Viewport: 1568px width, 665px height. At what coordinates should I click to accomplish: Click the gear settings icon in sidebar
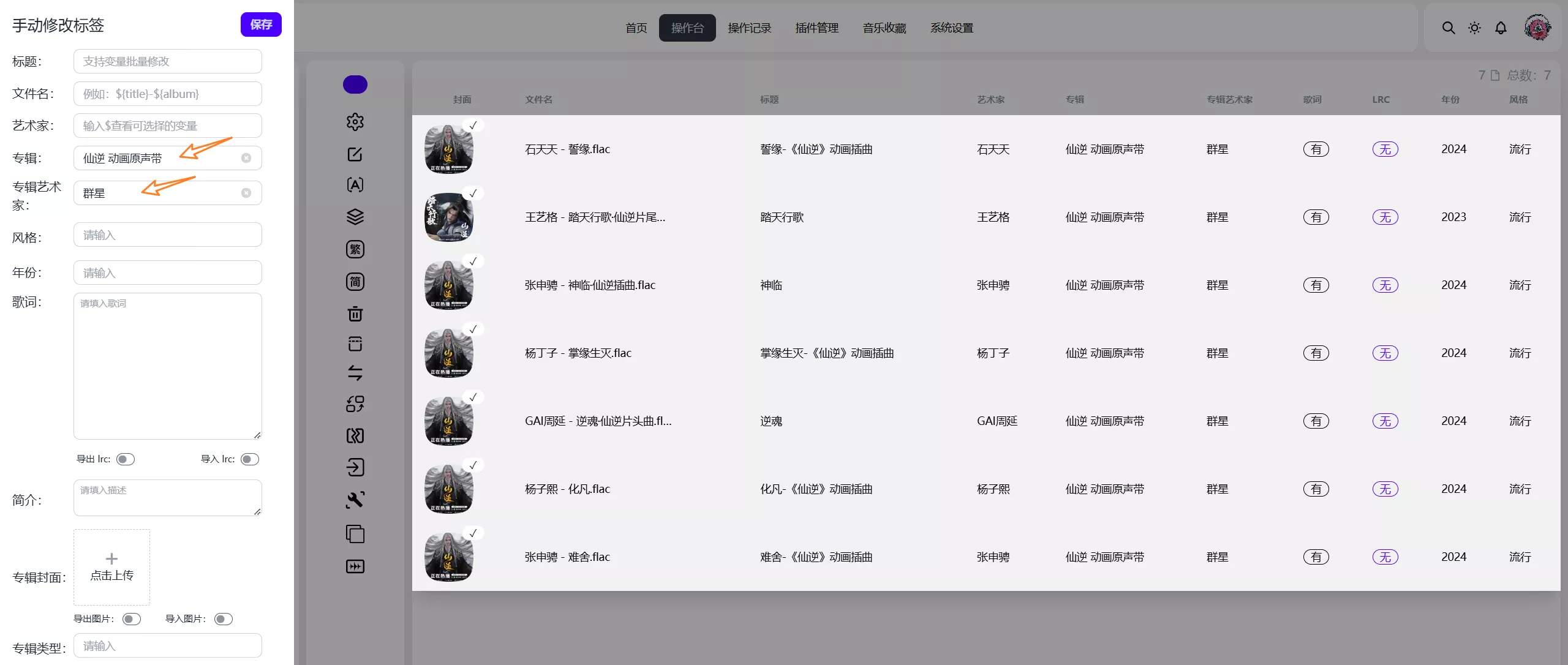355,122
